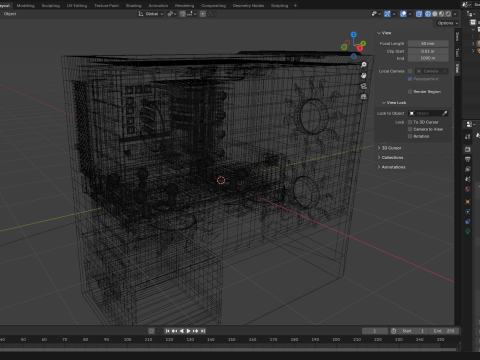Switch to Rendering workspace tab
This screenshot has width=480, height=360.
point(185,6)
